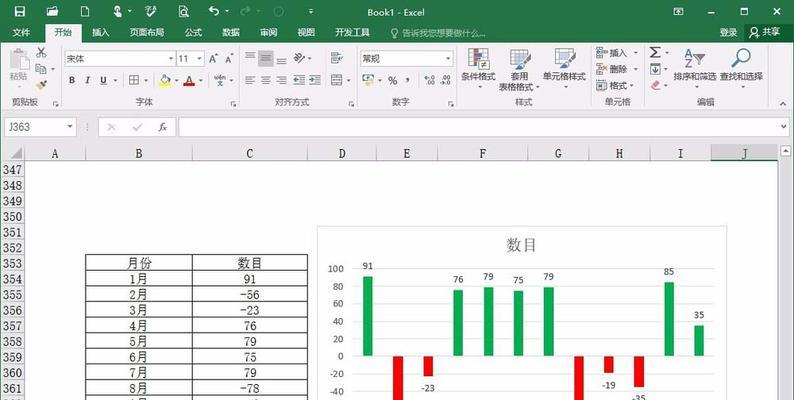This screenshot has height=400, width=794.
Task: Open Cell Styles (单元格样式)
Action: [x=564, y=68]
